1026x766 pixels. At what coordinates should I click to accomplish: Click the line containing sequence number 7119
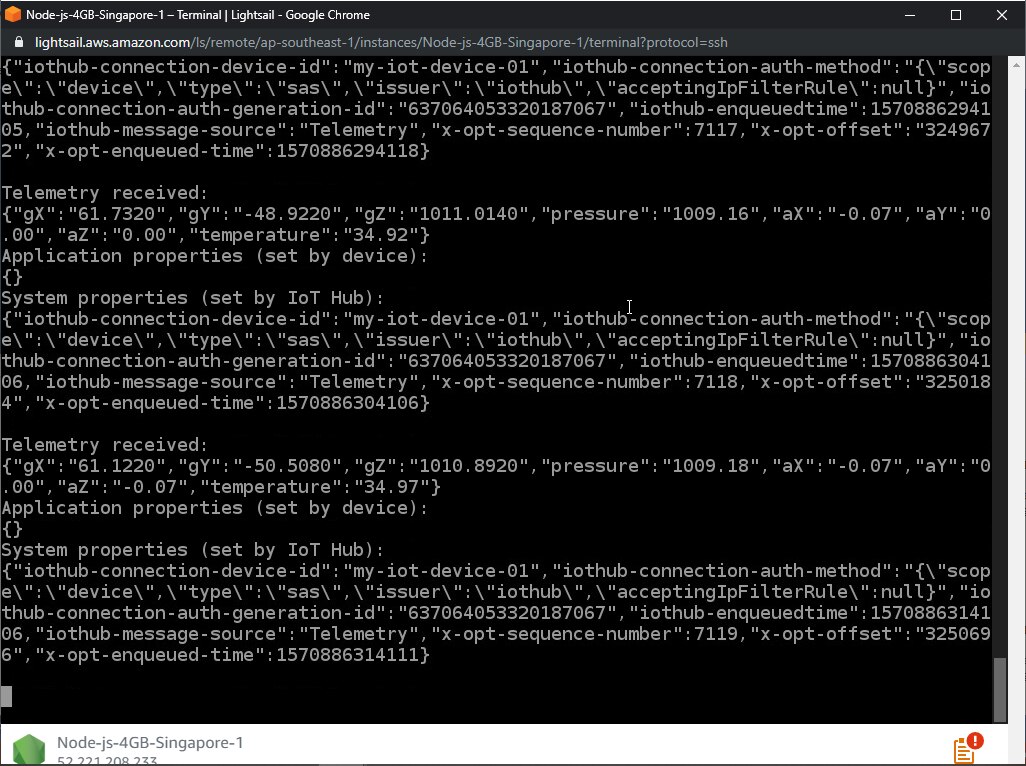pos(495,634)
